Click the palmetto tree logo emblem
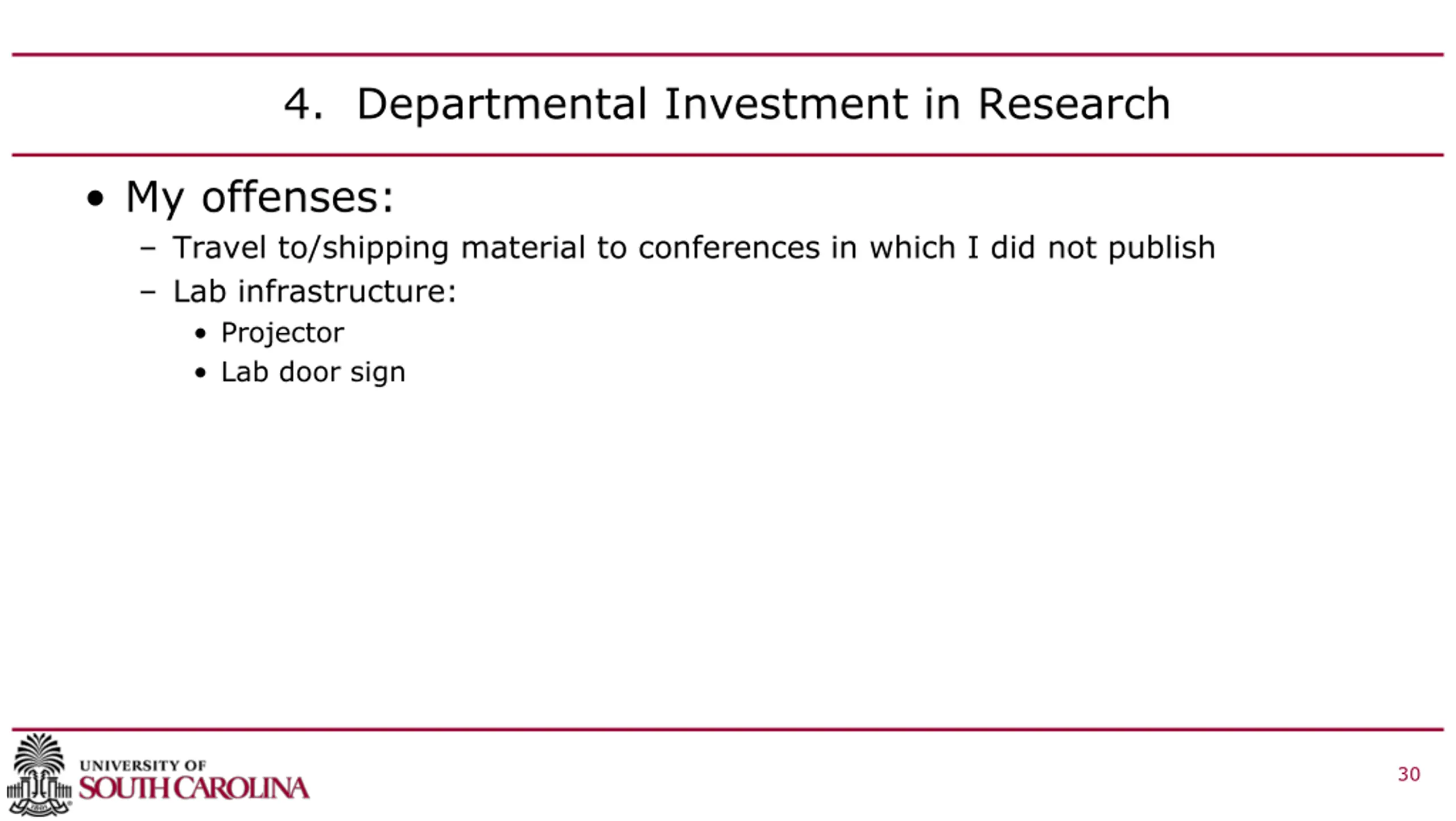Screen dimensions: 1456x821 [x=39, y=773]
